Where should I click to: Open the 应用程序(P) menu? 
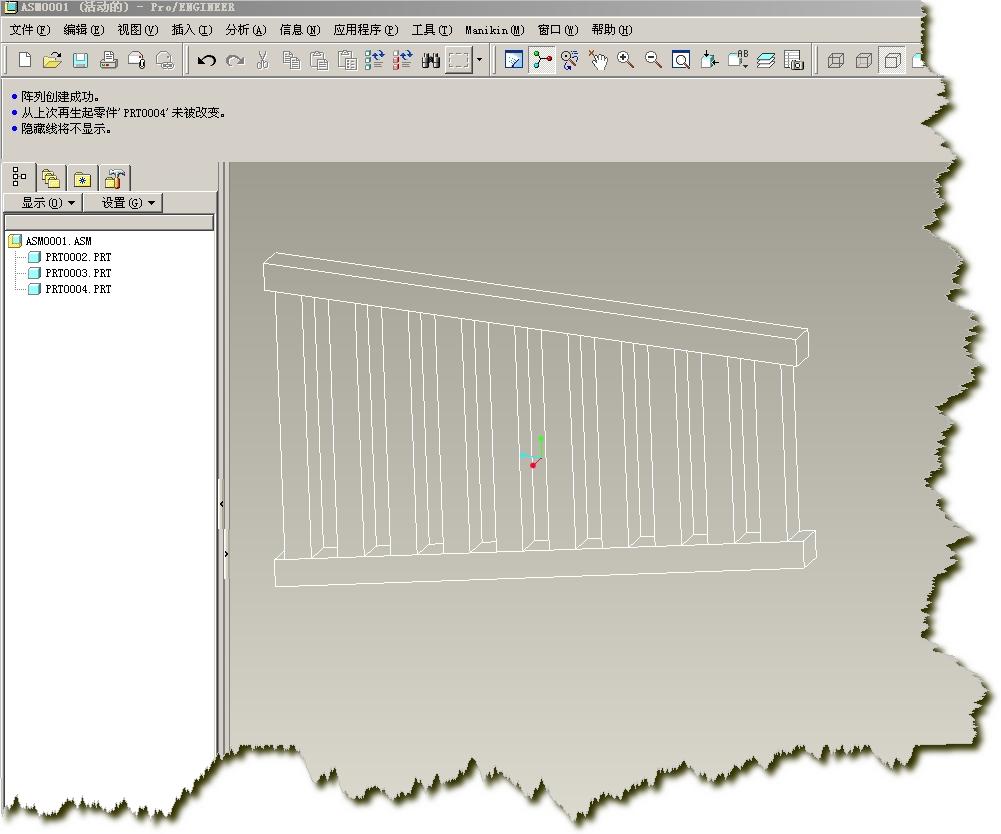365,30
